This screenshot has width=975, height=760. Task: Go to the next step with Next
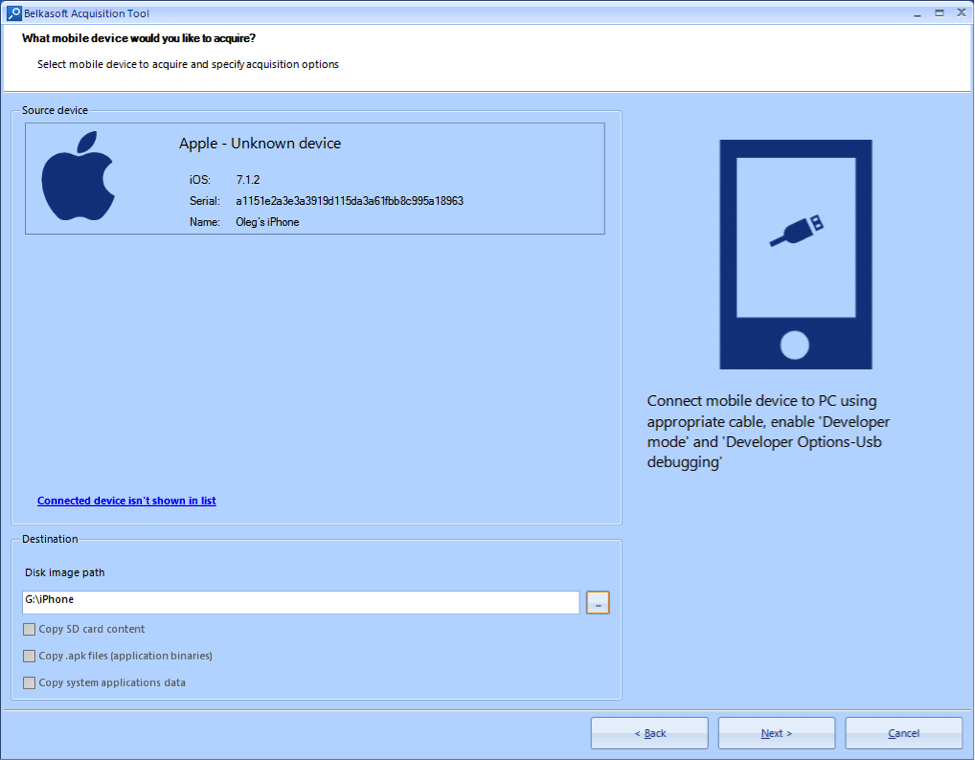click(777, 733)
